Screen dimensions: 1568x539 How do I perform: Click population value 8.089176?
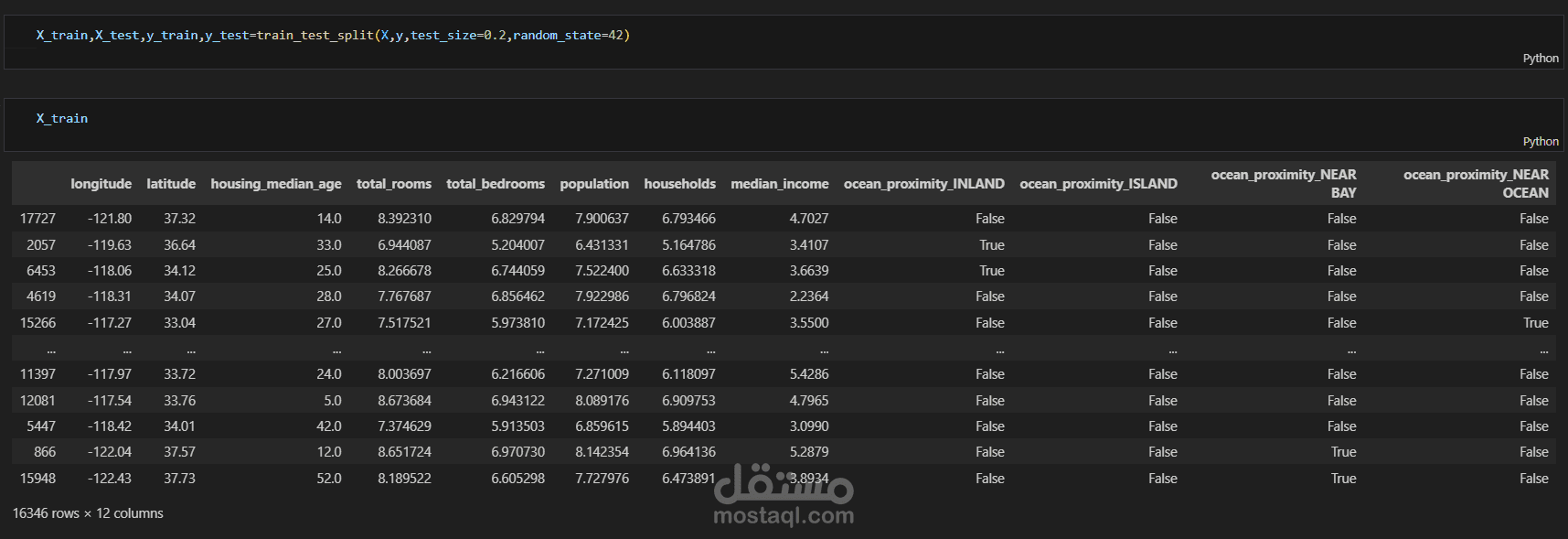(x=602, y=401)
